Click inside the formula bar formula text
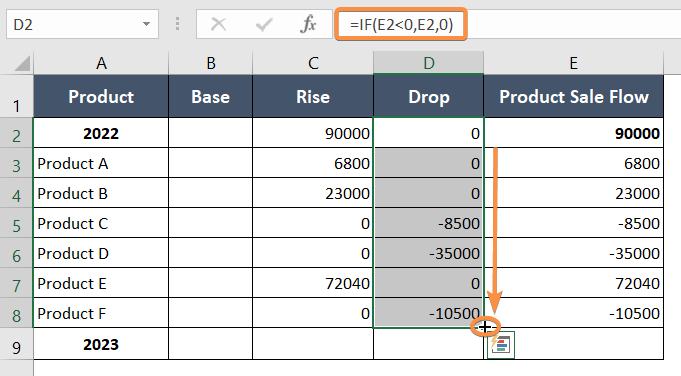681x376 pixels. (x=401, y=24)
